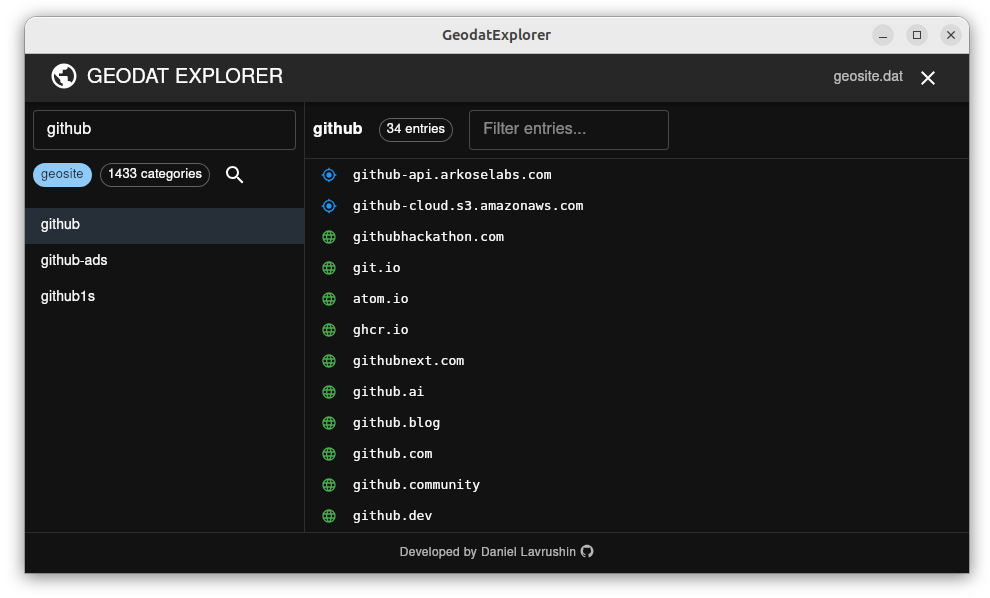Click the github-cloud.s3.amazonaws.com entry text
Screen dimensions: 990x598
[468, 206]
